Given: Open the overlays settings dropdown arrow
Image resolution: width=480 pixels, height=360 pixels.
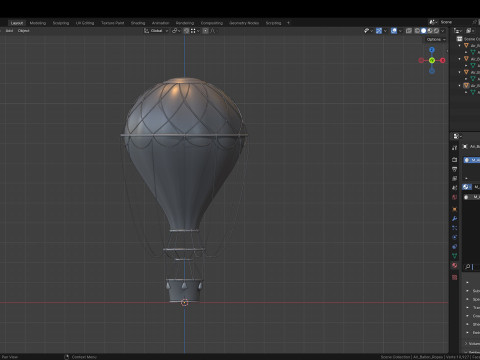Looking at the screenshot, I should point(400,31).
